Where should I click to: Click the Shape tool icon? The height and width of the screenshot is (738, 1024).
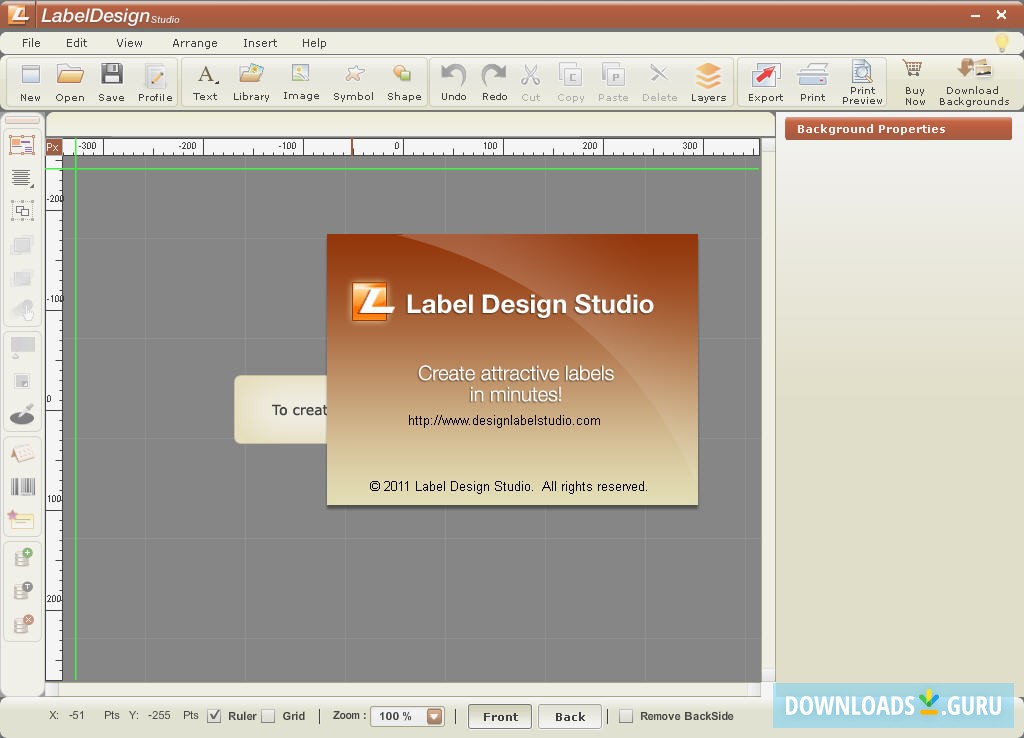pyautogui.click(x=404, y=81)
